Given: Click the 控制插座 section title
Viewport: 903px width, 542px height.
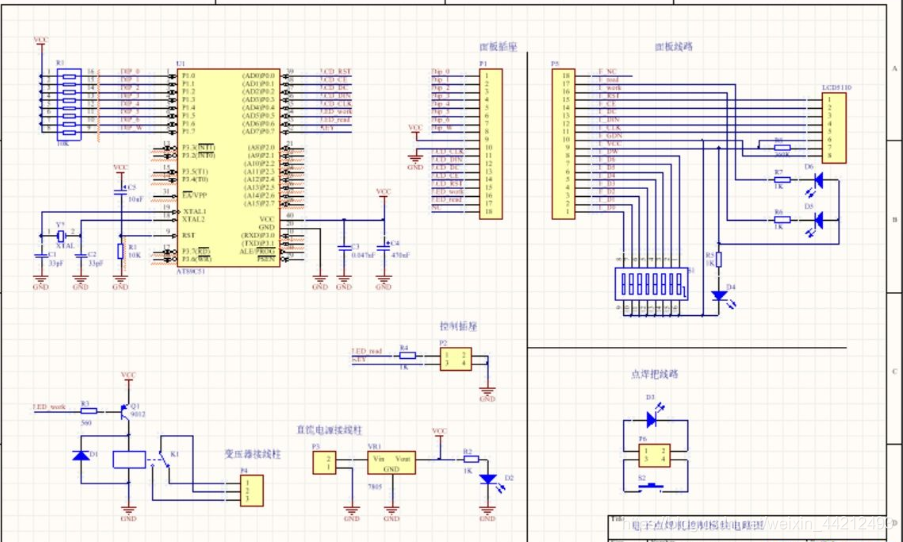Looking at the screenshot, I should tap(458, 327).
